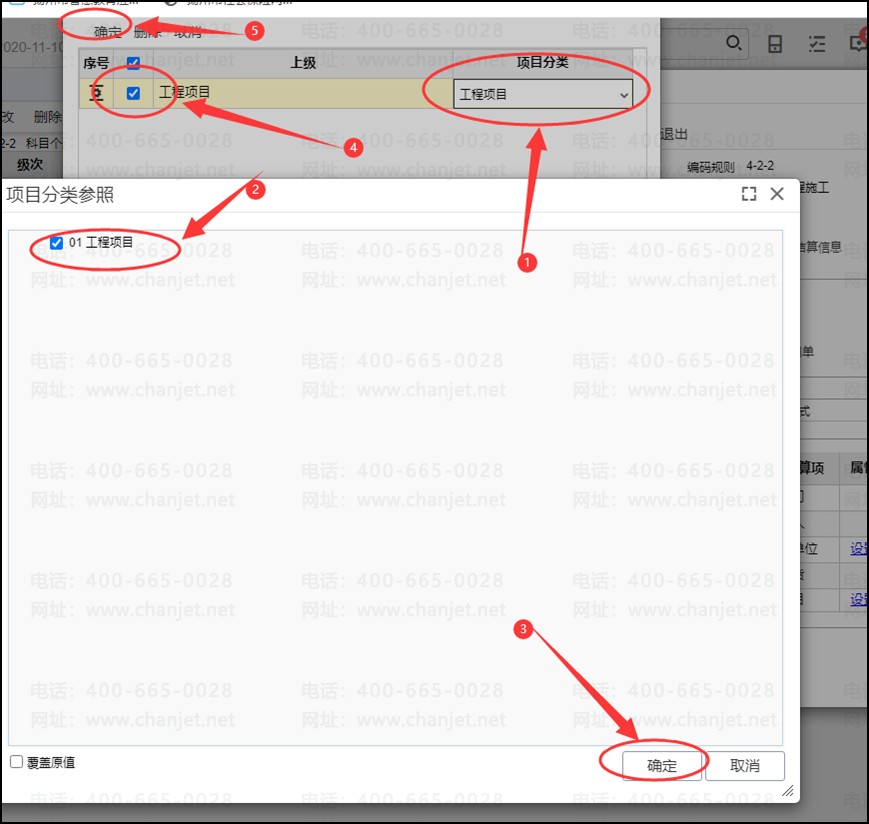869x824 pixels.
Task: Click the bottom 取消 button
Action: (744, 766)
